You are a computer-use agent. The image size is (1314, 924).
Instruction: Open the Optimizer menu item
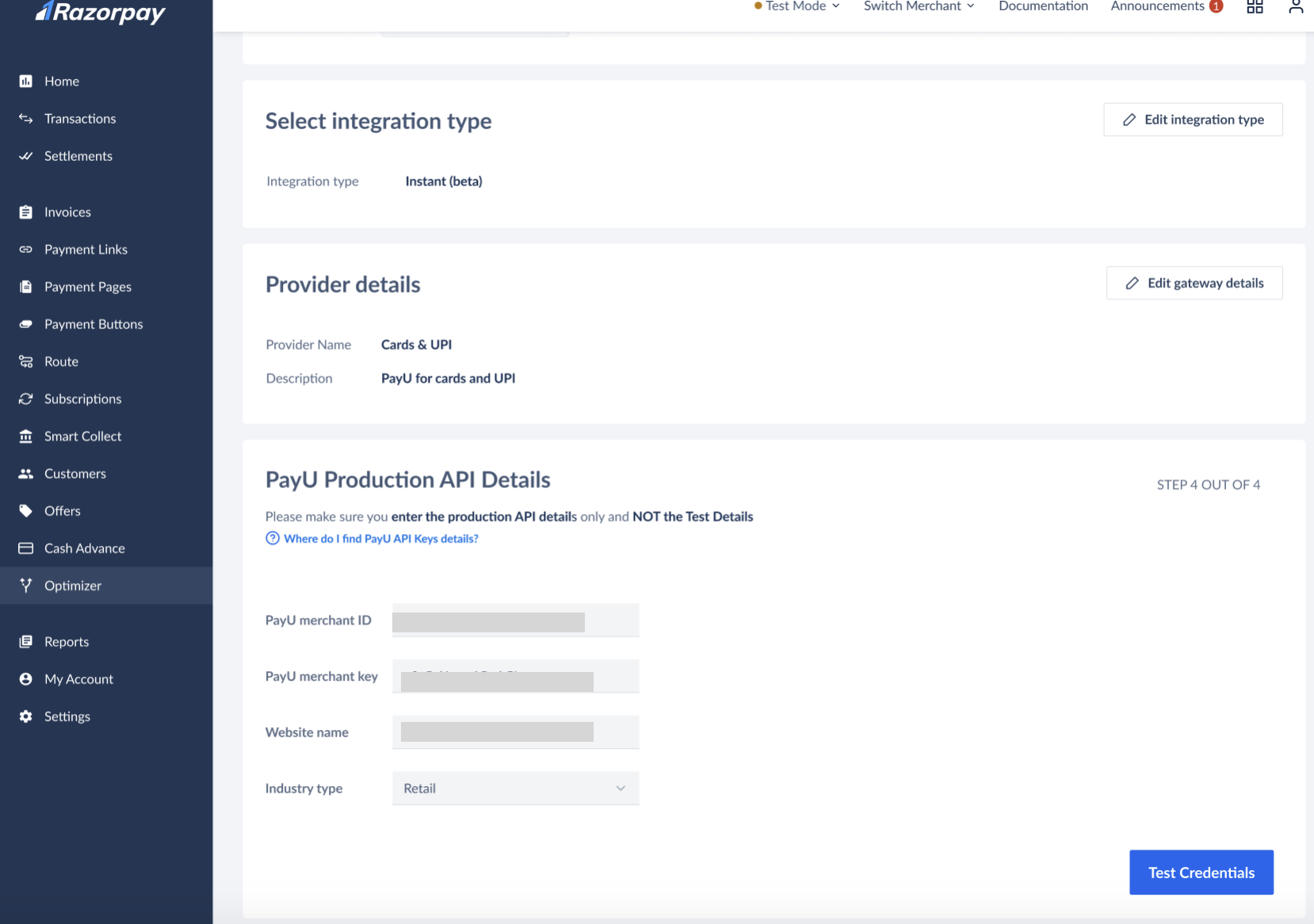pos(106,585)
